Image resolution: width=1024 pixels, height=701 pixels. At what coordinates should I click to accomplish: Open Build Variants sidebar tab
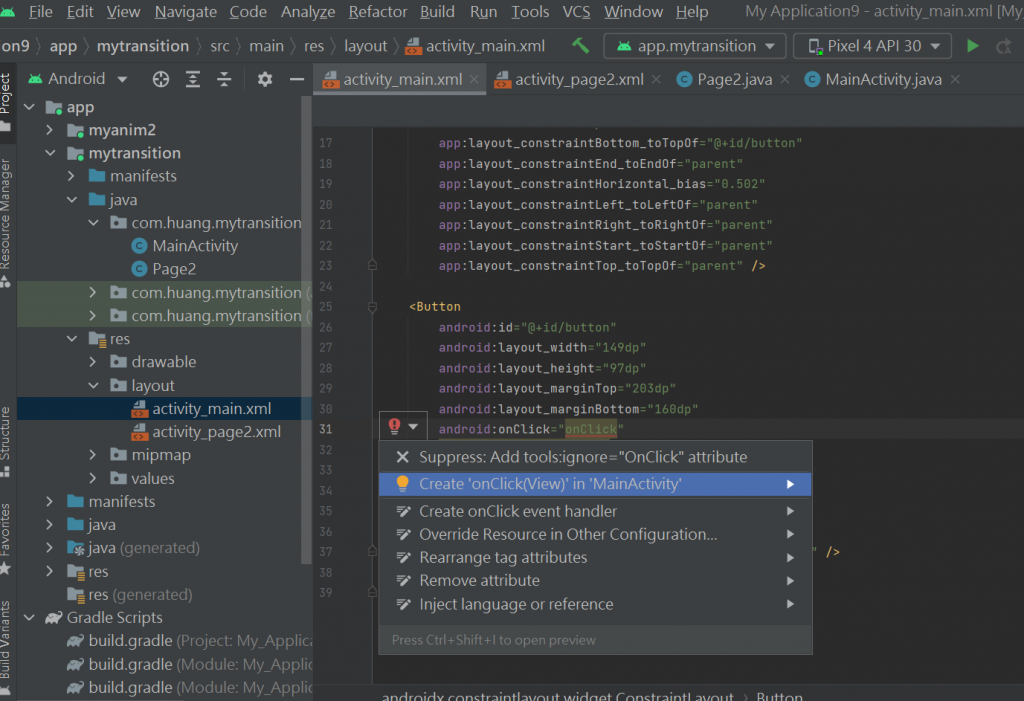[6, 647]
